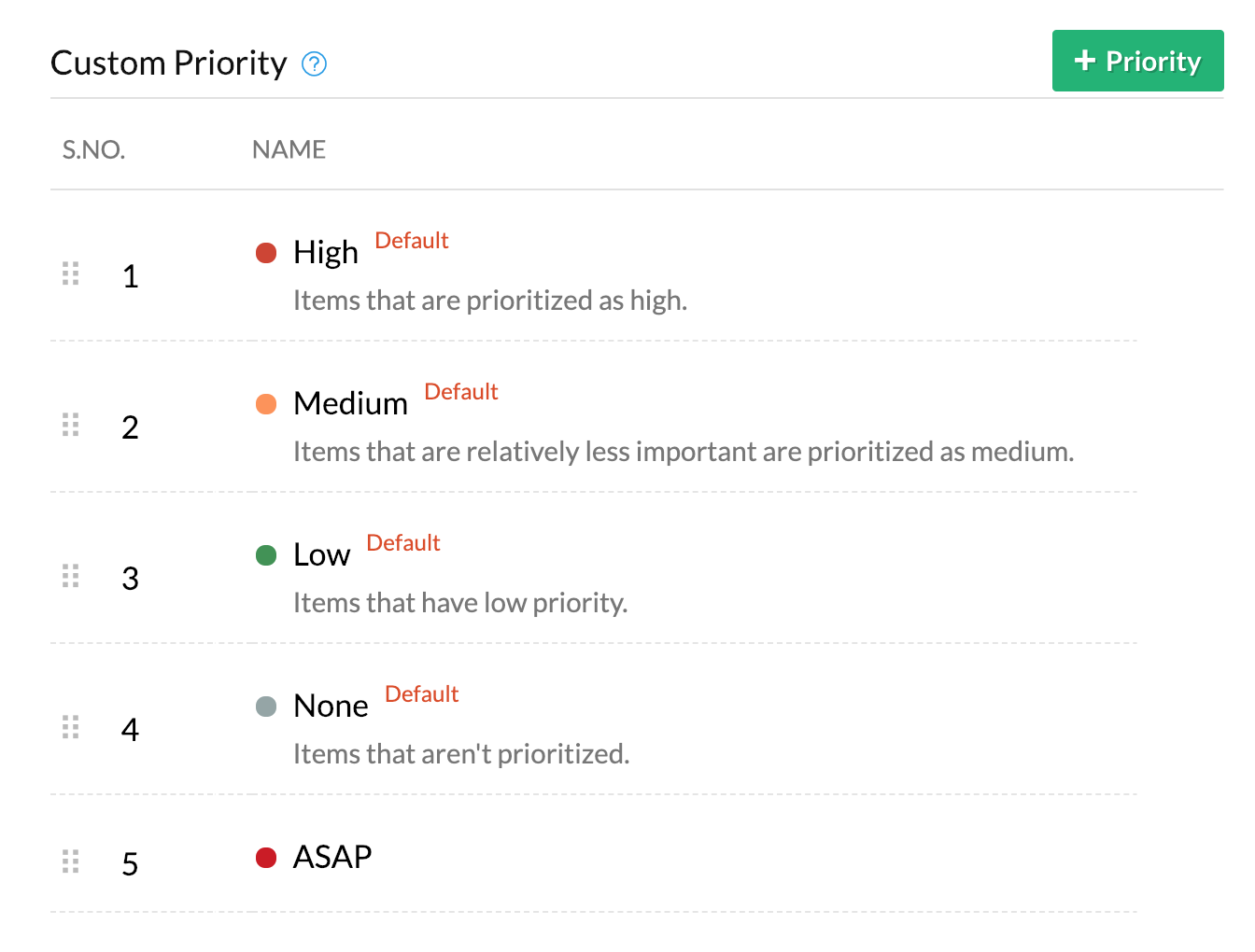
Task: Click the drag handle for Low row
Action: coord(70,576)
